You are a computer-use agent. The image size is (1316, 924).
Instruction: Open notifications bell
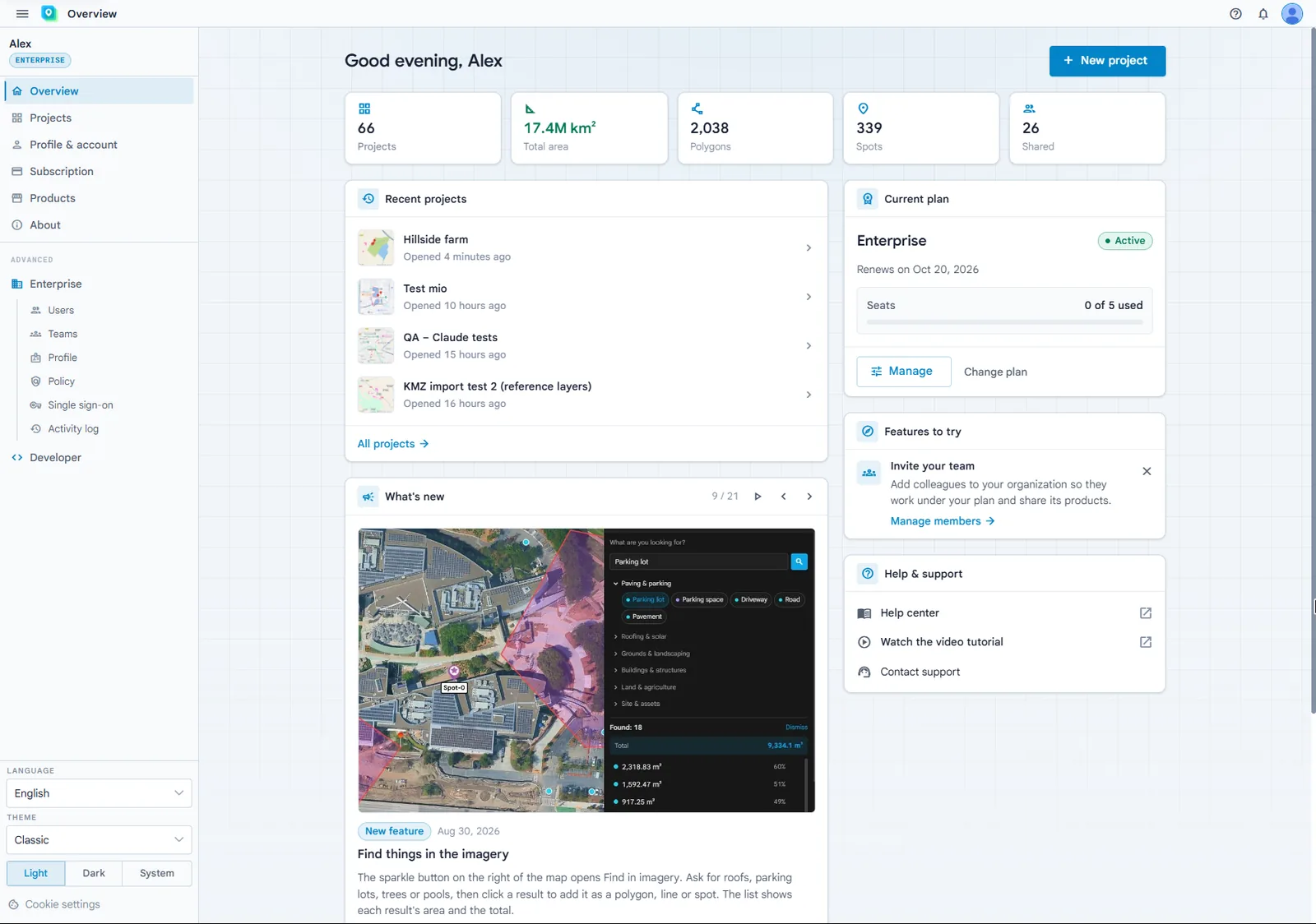point(1263,14)
